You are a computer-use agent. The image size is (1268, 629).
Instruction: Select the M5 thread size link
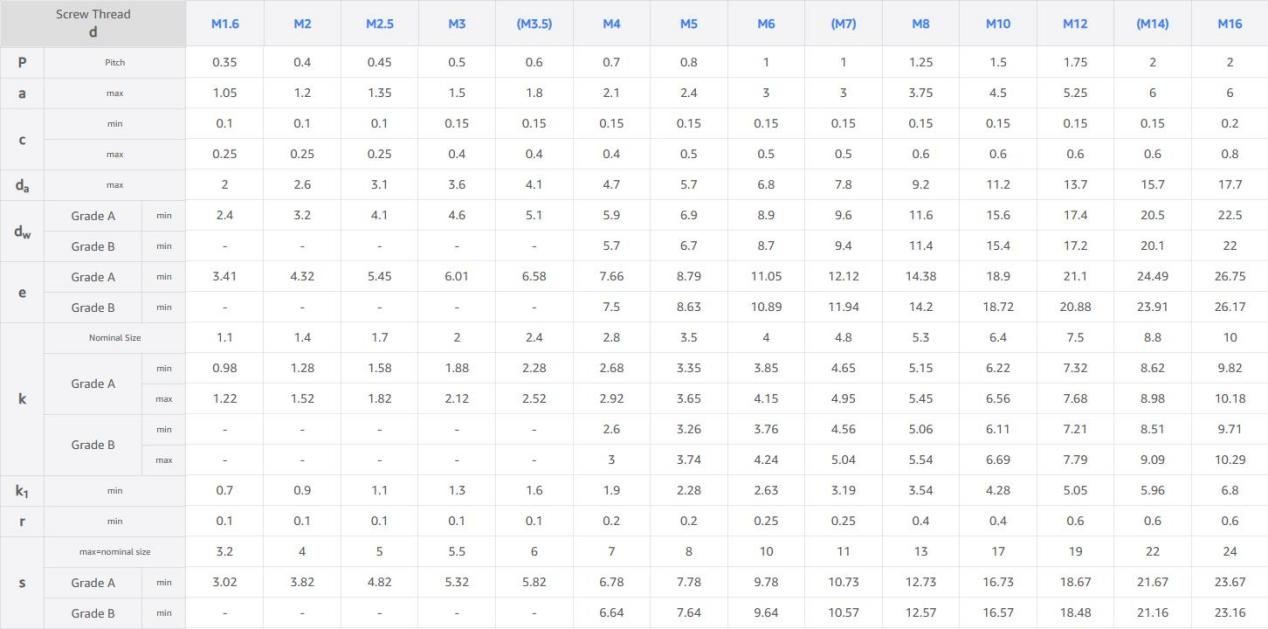[689, 24]
